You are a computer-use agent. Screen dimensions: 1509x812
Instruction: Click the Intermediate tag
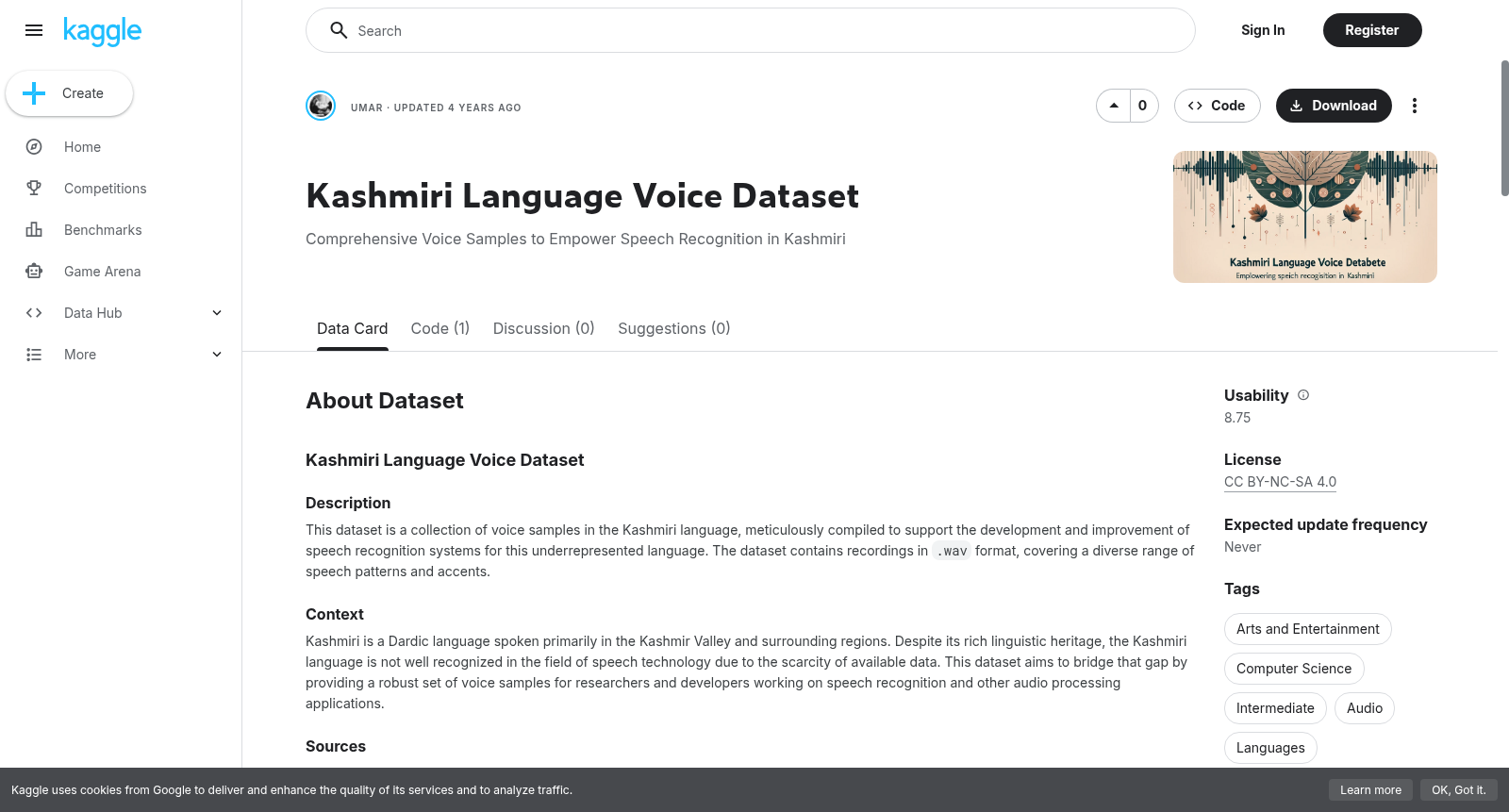coord(1275,708)
